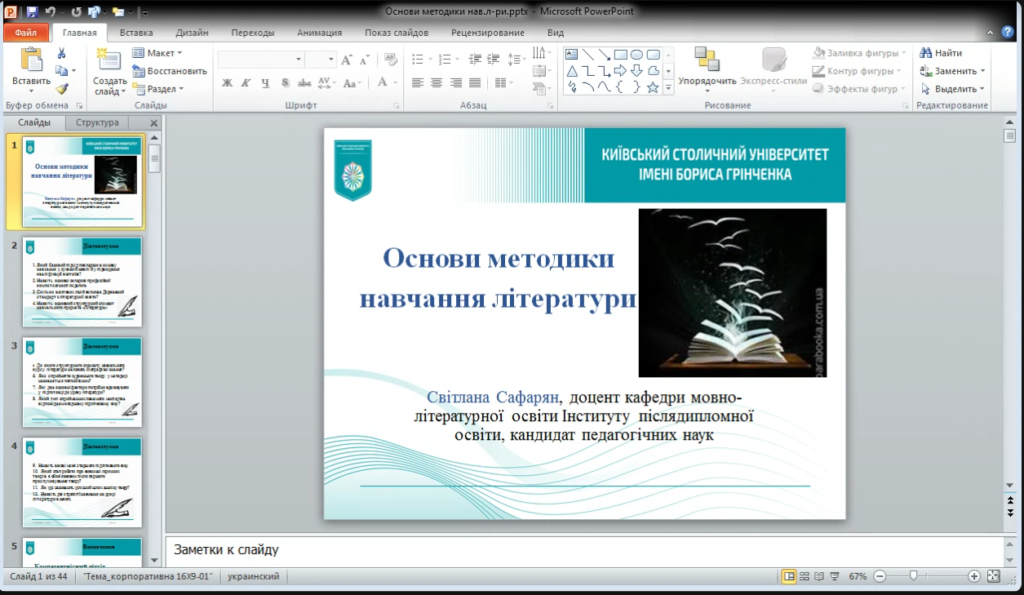1024x595 pixels.
Task: Switch to Slide Sorter view icon
Action: [806, 577]
